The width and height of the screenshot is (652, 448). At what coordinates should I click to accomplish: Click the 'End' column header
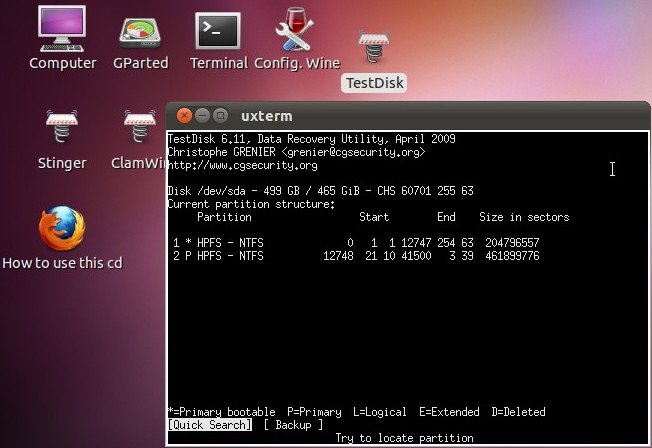446,217
